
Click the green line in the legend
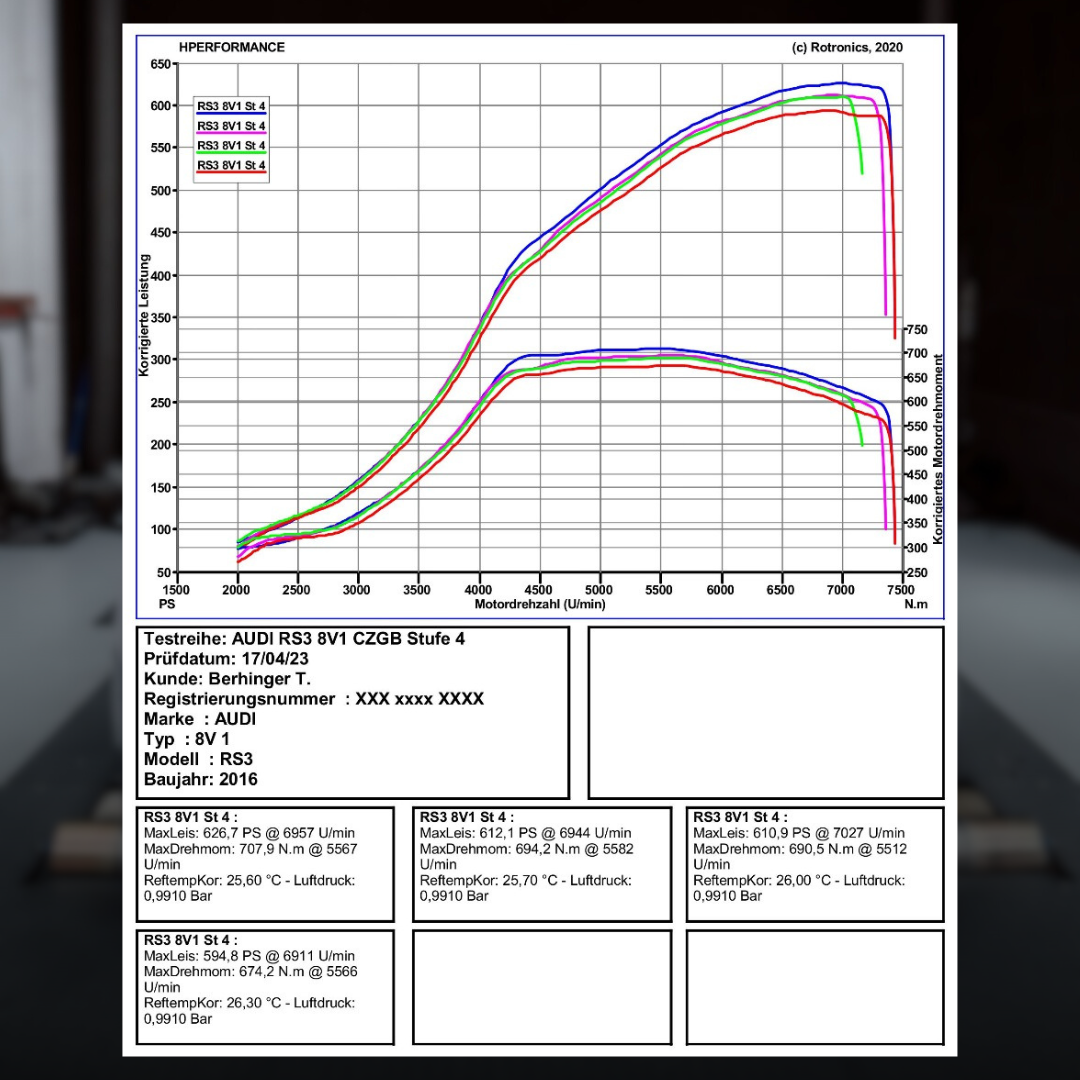231,153
